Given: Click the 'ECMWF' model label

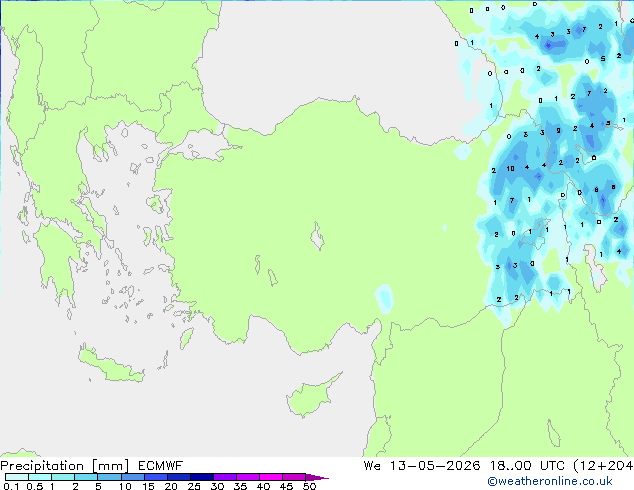Looking at the screenshot, I should coord(160,466).
